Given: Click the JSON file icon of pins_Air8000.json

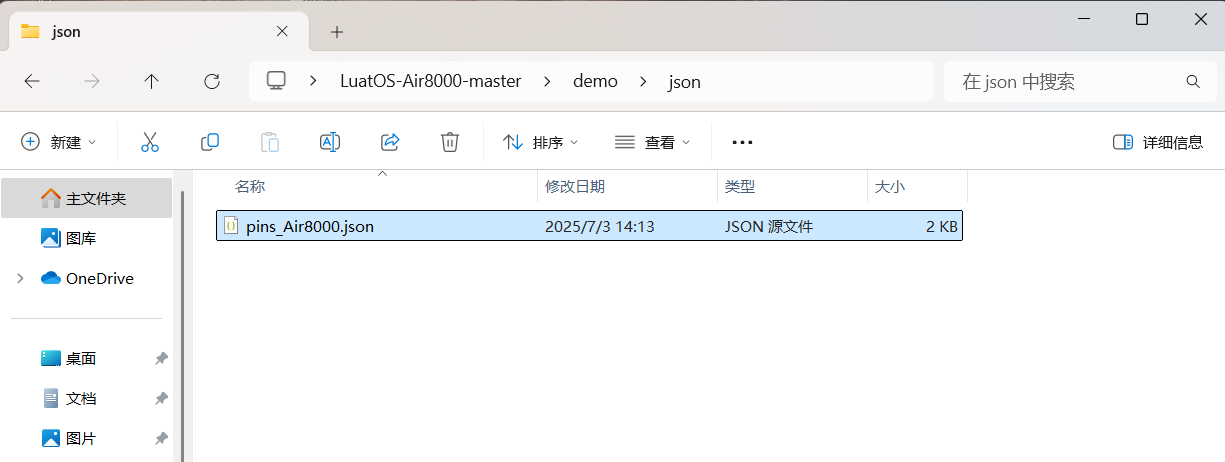Looking at the screenshot, I should 231,226.
